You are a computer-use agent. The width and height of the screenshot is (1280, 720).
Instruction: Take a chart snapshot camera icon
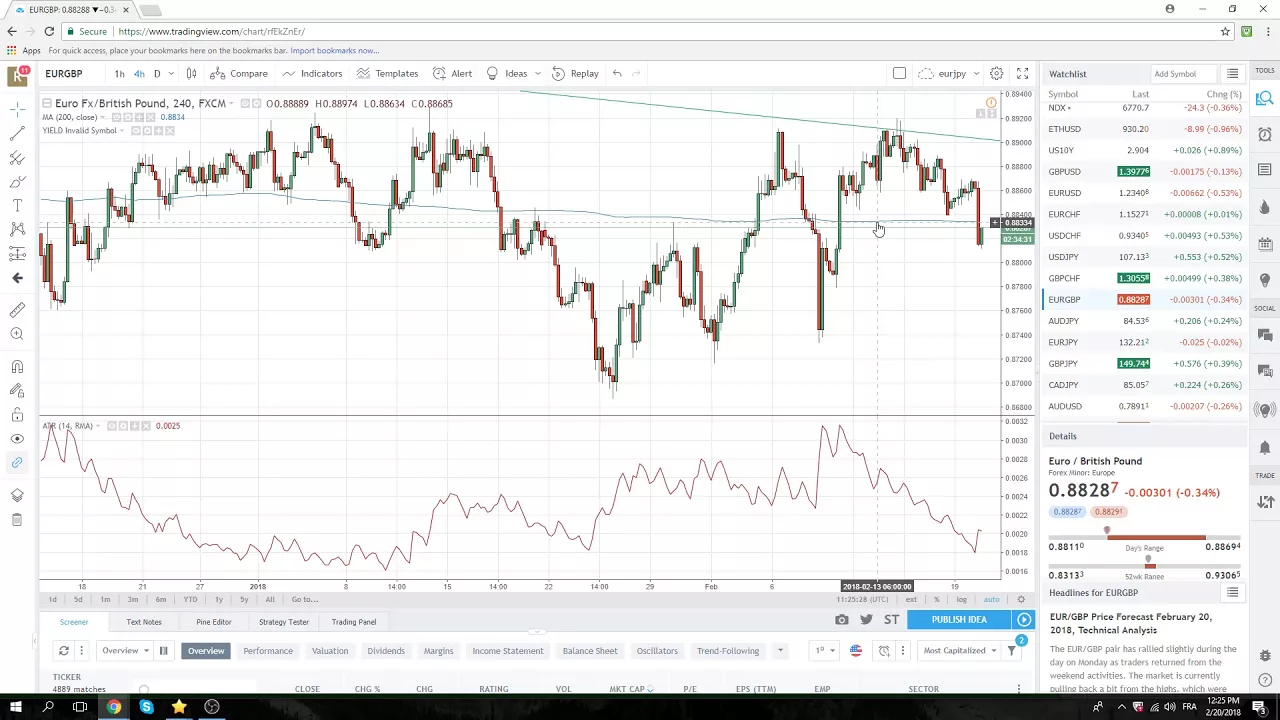click(x=841, y=620)
